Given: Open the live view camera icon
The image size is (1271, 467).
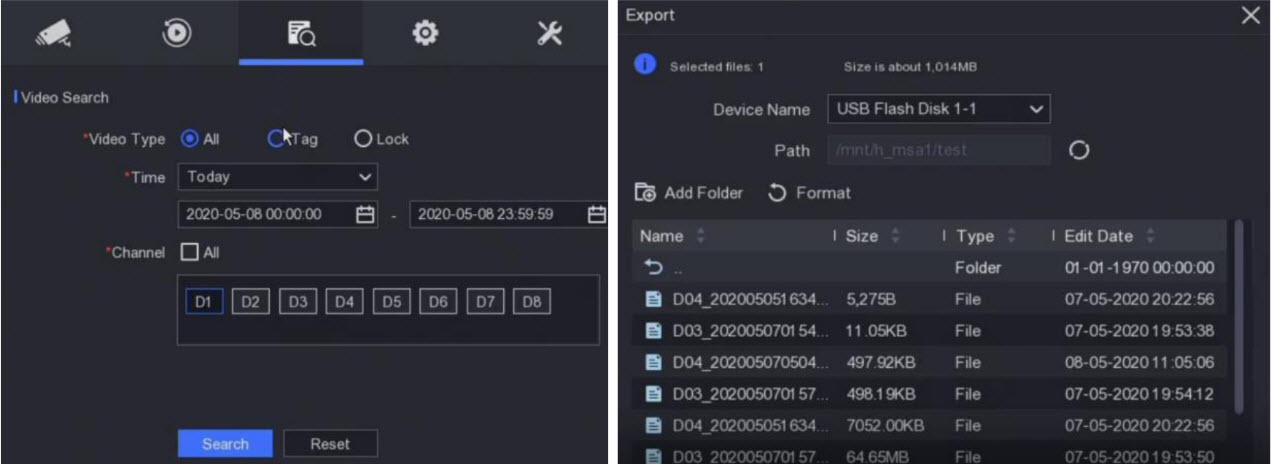Looking at the screenshot, I should pyautogui.click(x=53, y=33).
